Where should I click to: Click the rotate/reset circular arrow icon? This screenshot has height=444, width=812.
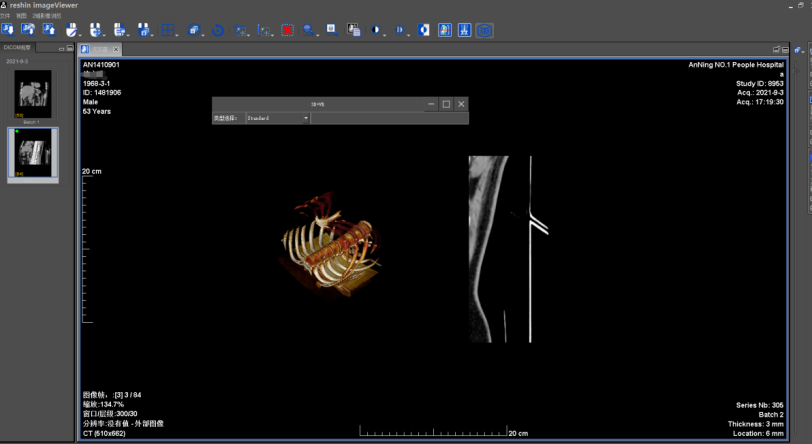(x=218, y=30)
